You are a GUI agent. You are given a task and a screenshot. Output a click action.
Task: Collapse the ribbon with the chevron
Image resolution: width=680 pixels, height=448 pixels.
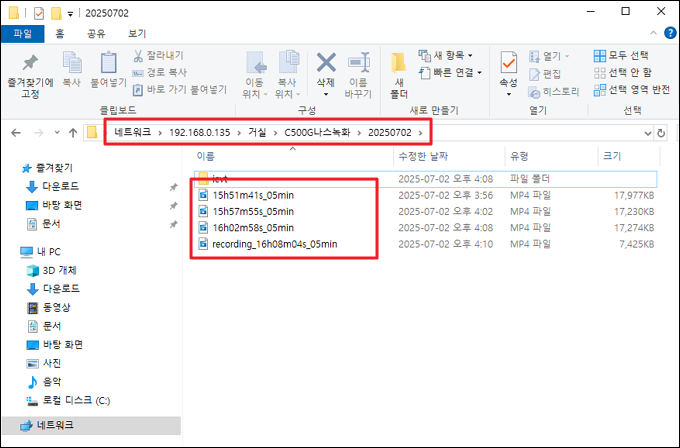653,33
